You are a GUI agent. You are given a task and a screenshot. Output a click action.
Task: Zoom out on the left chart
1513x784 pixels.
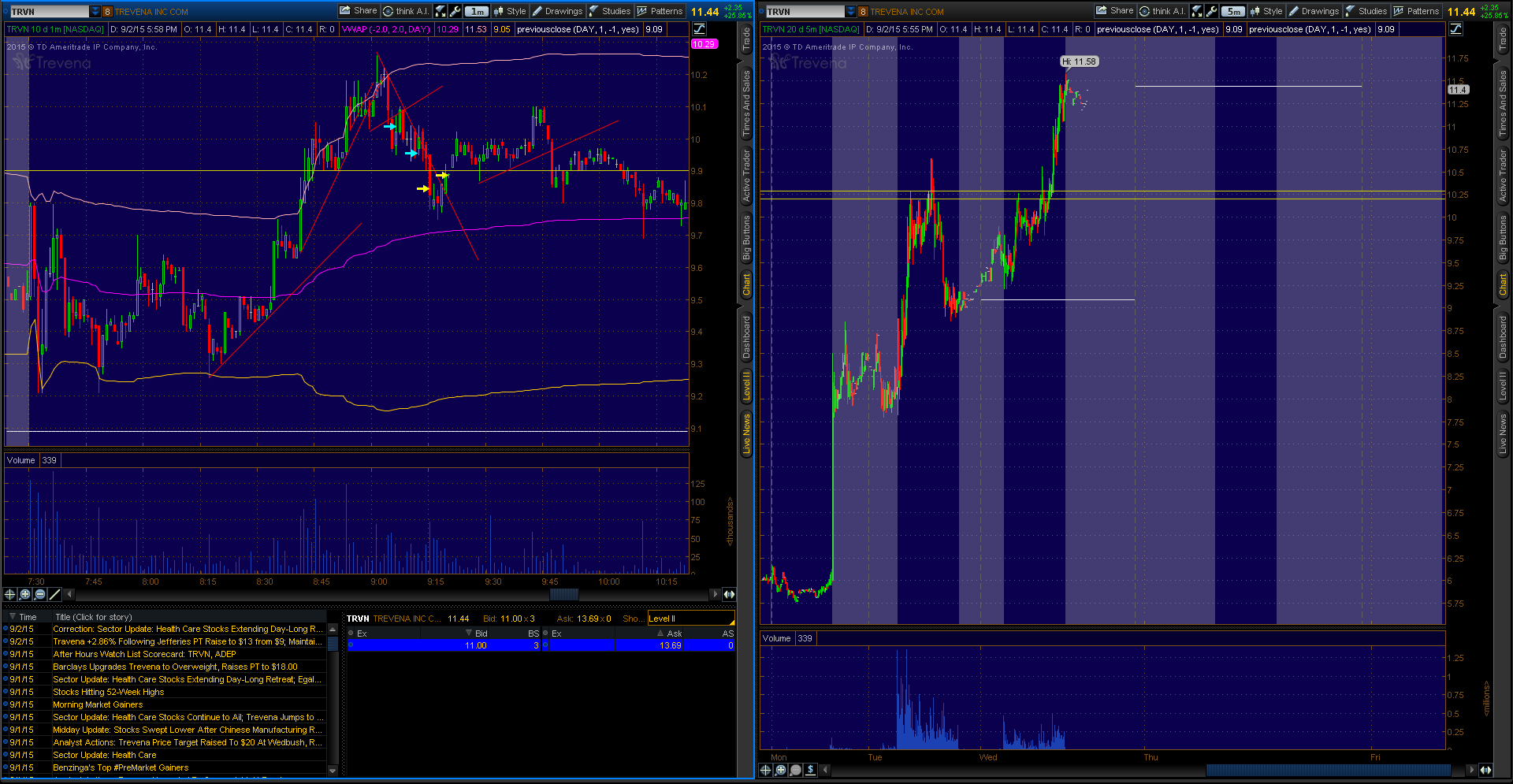click(39, 594)
